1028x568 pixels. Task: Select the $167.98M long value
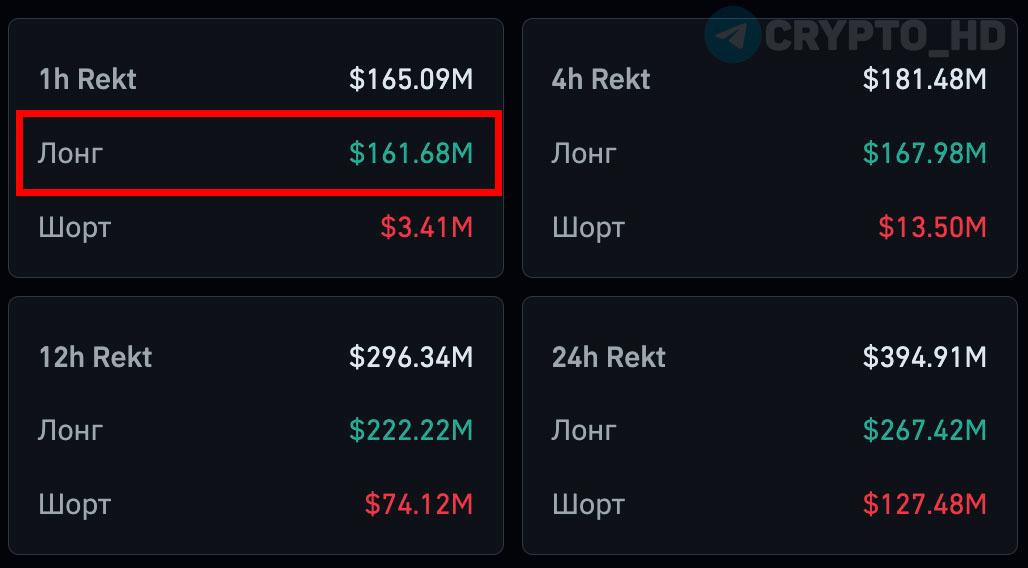click(924, 153)
